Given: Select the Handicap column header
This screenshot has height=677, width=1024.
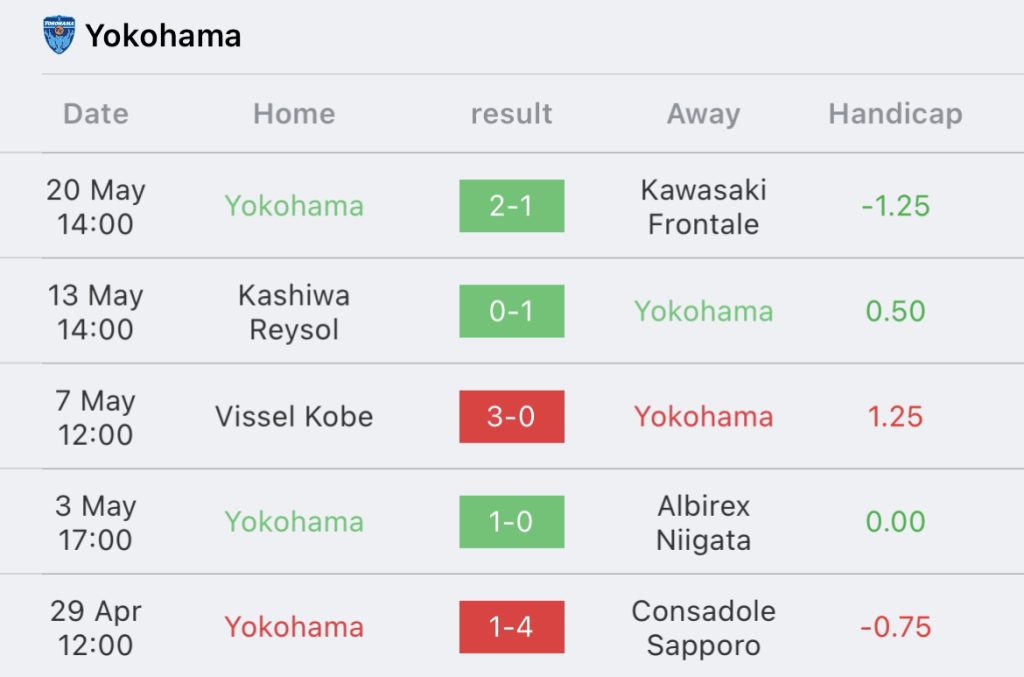Looking at the screenshot, I should tap(895, 114).
